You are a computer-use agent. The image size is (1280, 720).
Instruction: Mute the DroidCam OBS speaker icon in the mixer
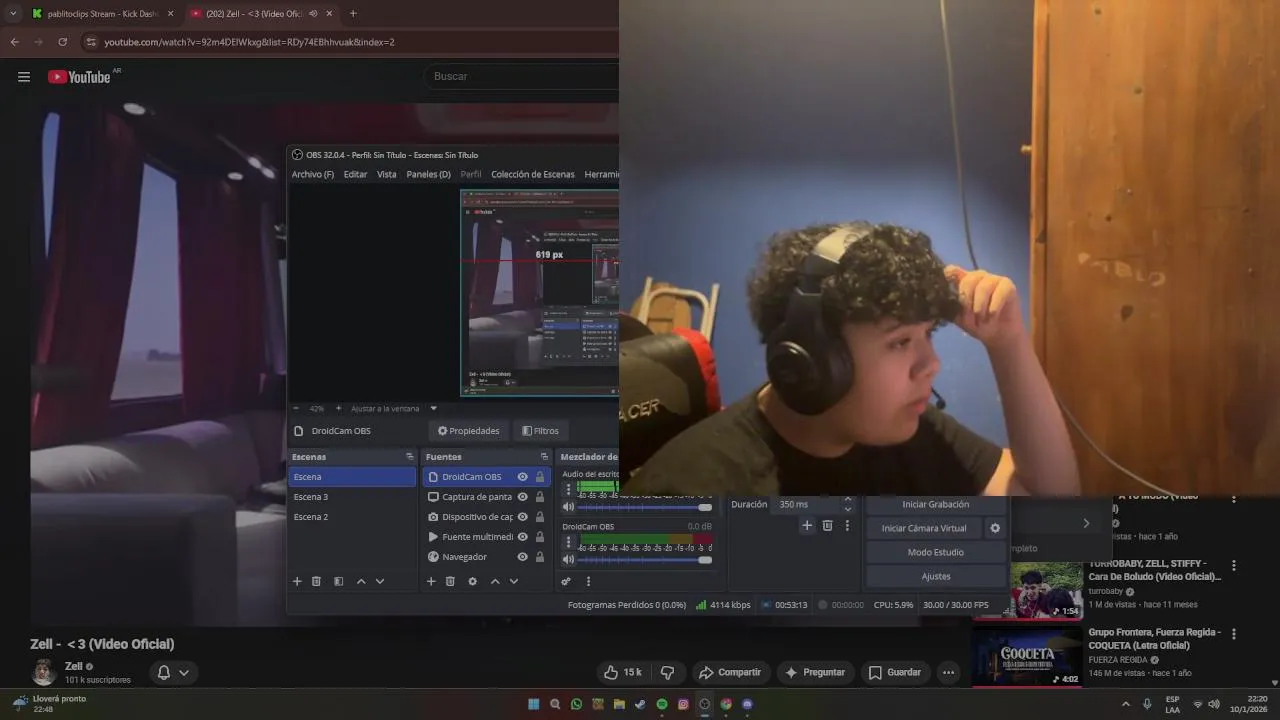coord(568,560)
